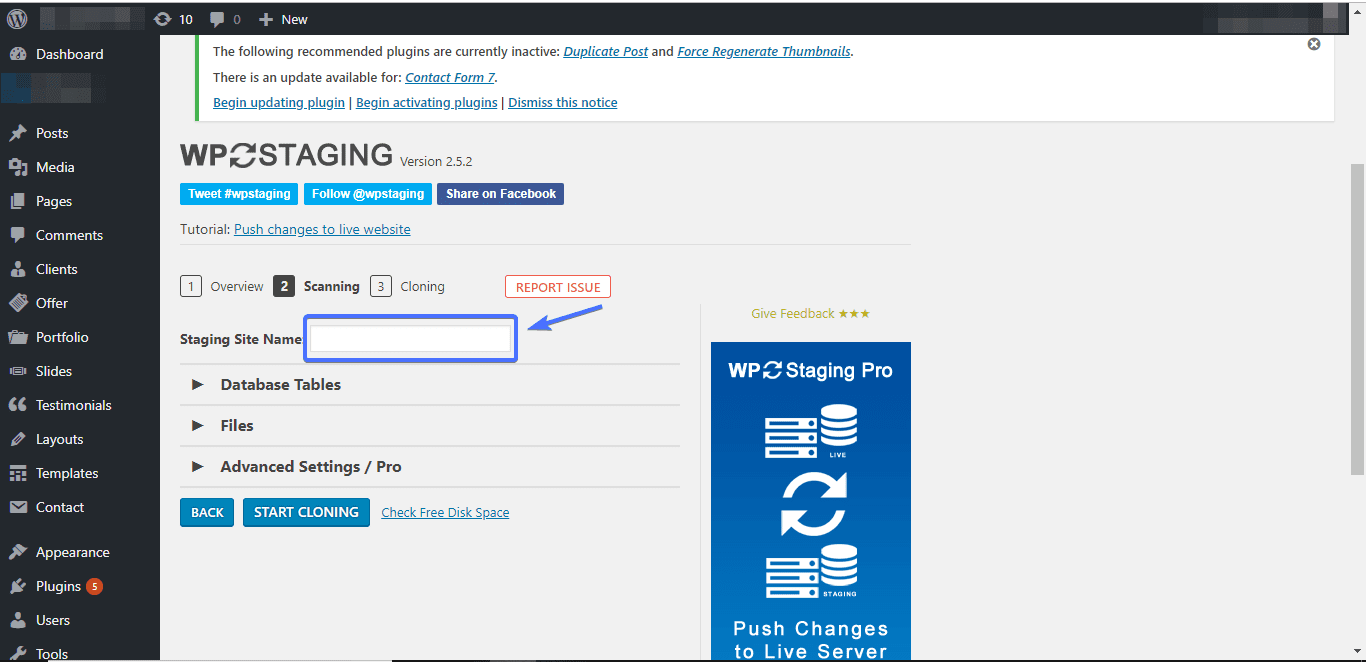Click the Plugins update count badge 5

tap(94, 586)
